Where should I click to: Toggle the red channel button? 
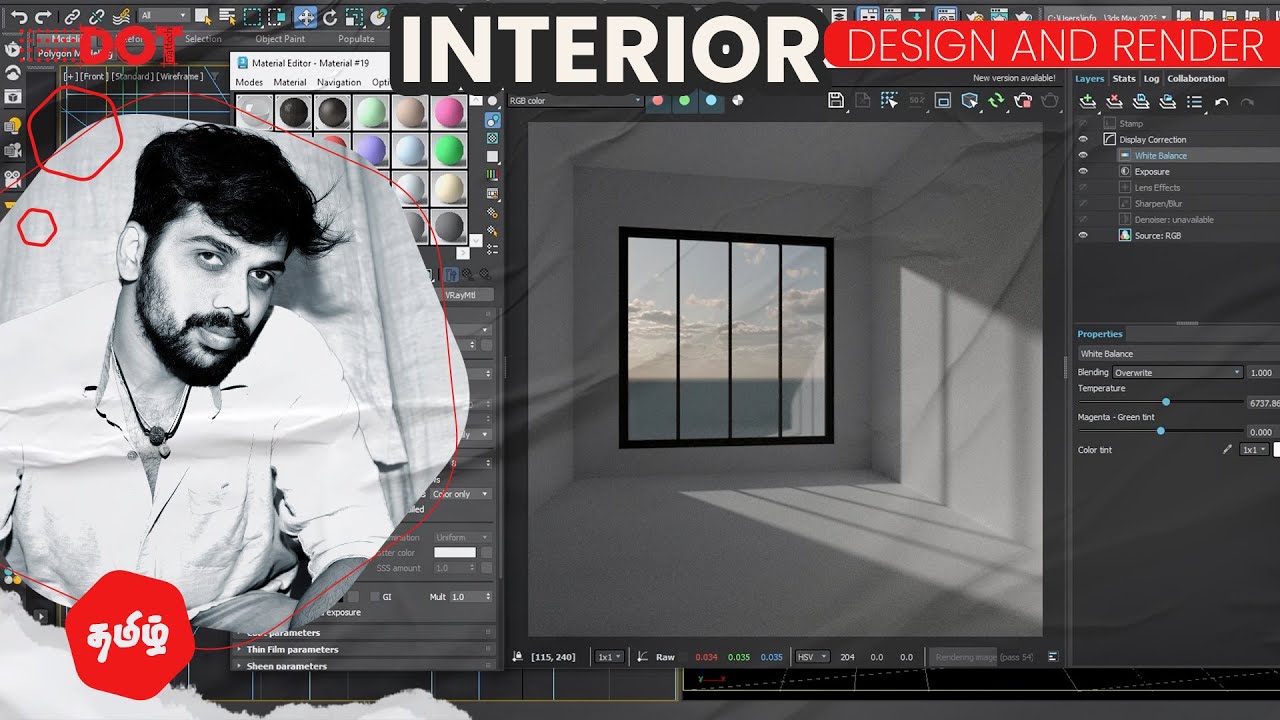[658, 100]
